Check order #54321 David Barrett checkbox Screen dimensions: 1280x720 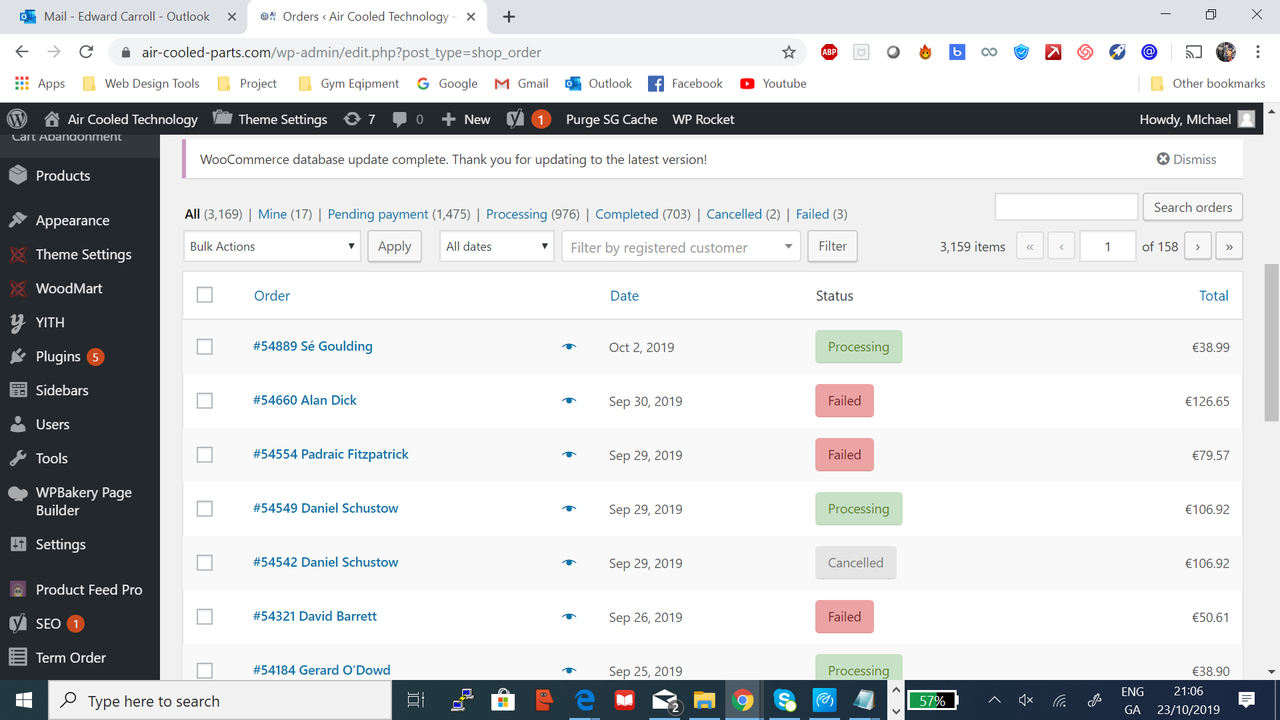click(x=205, y=617)
